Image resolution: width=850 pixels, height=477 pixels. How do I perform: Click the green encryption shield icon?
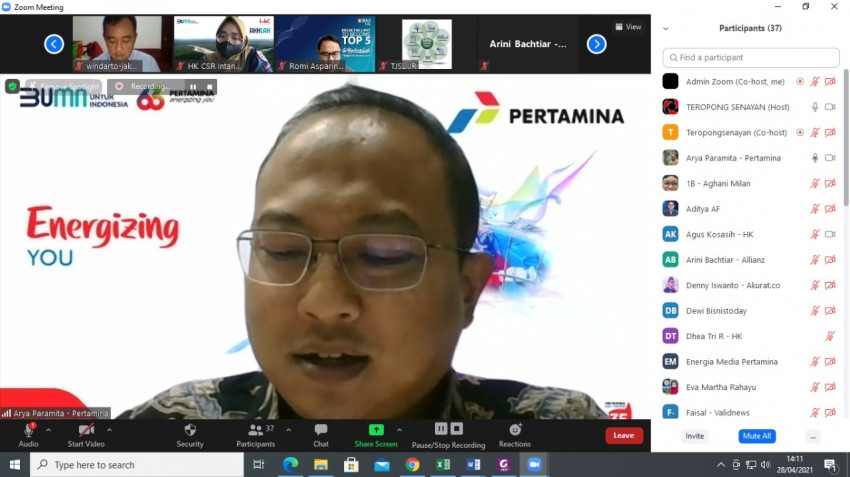coord(12,86)
